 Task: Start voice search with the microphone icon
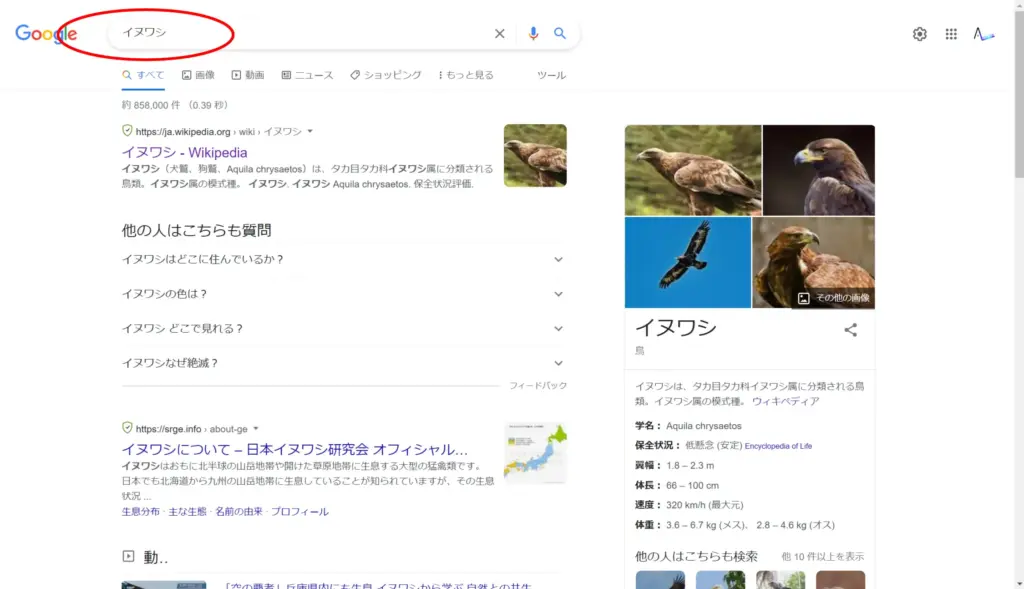point(533,33)
